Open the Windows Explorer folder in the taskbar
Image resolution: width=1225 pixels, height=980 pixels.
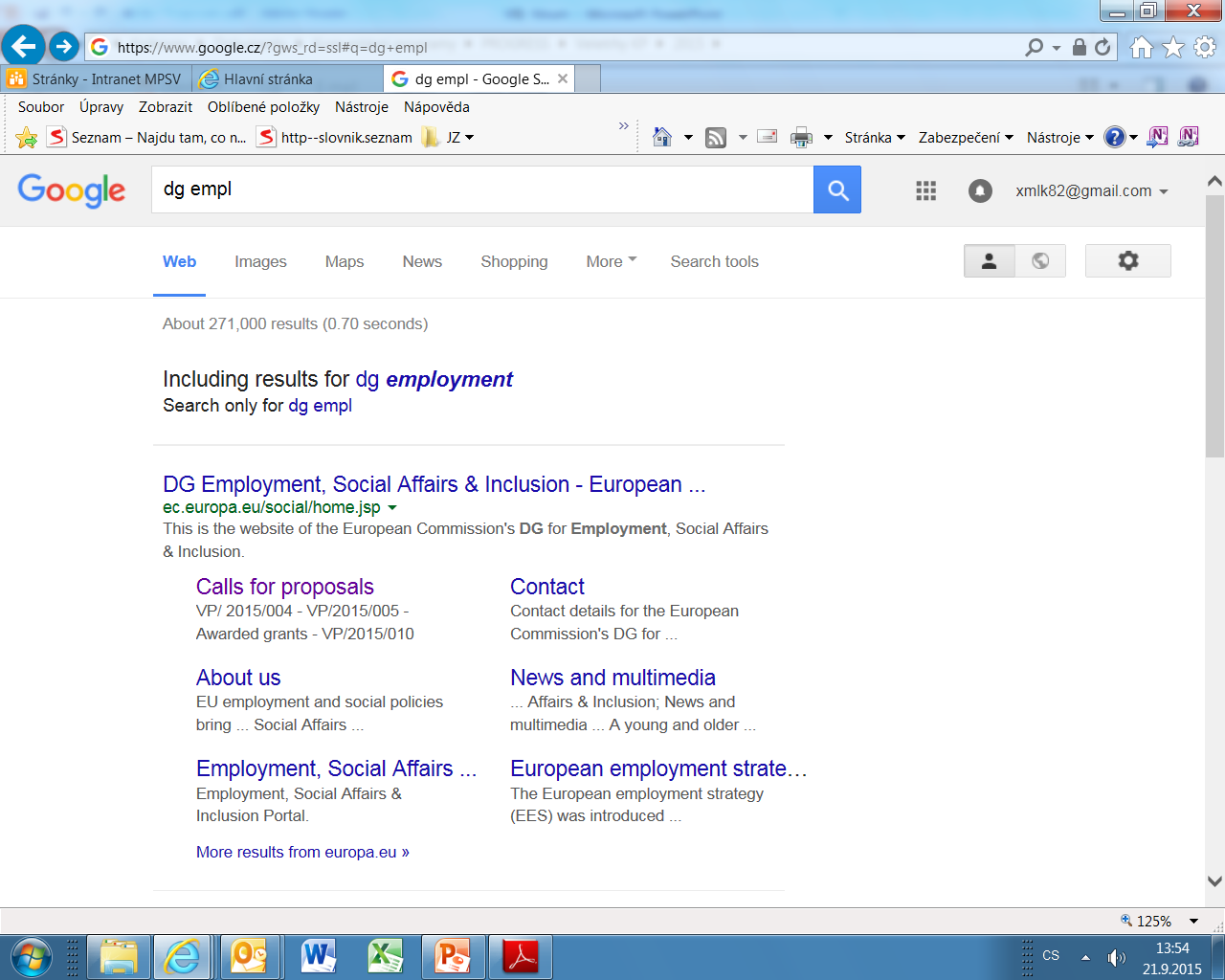tap(119, 956)
